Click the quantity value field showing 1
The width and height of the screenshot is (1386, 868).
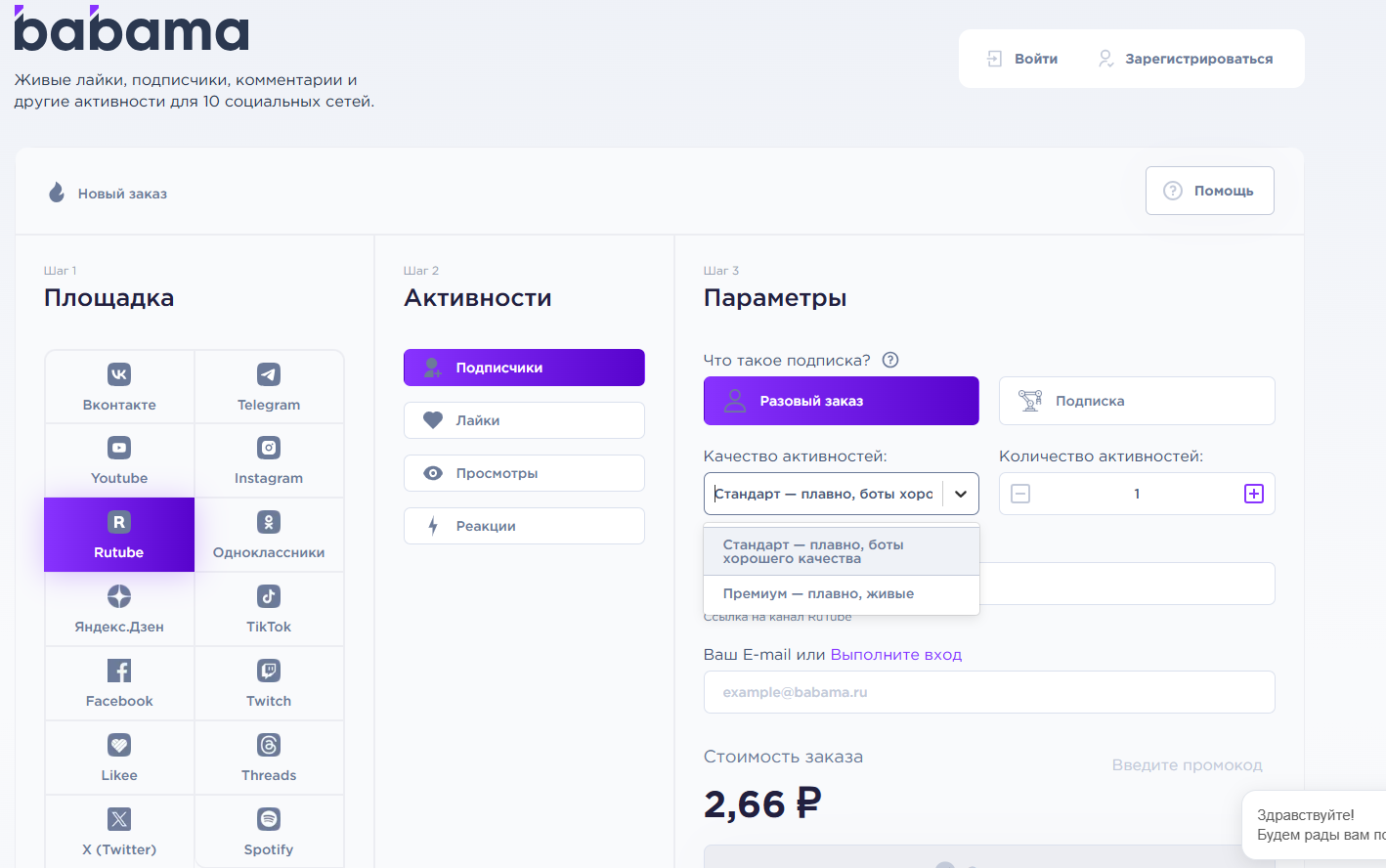[1137, 494]
